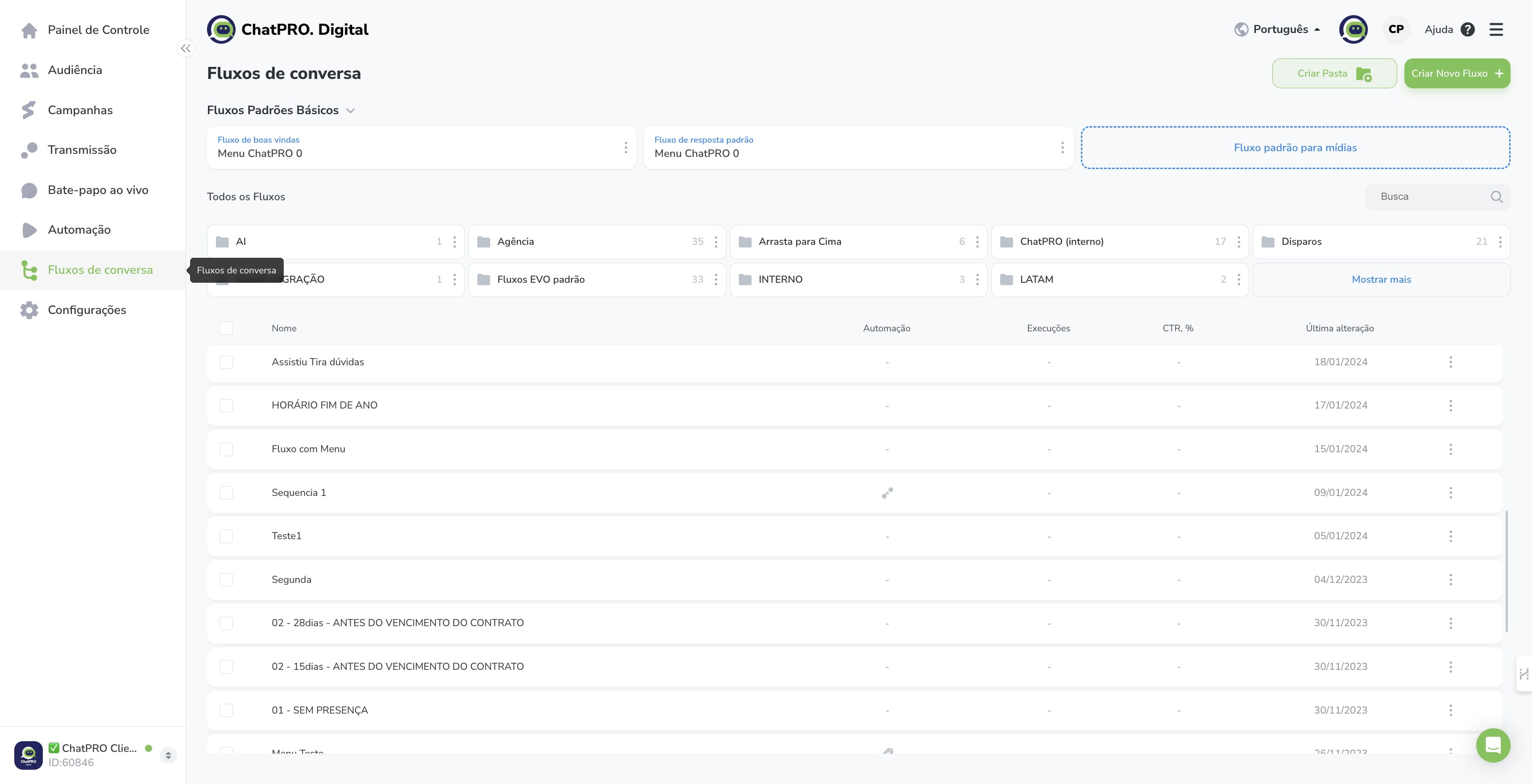Viewport: 1532px width, 784px height.
Task: Check the Sequencia 1 checkbox
Action: click(x=226, y=493)
